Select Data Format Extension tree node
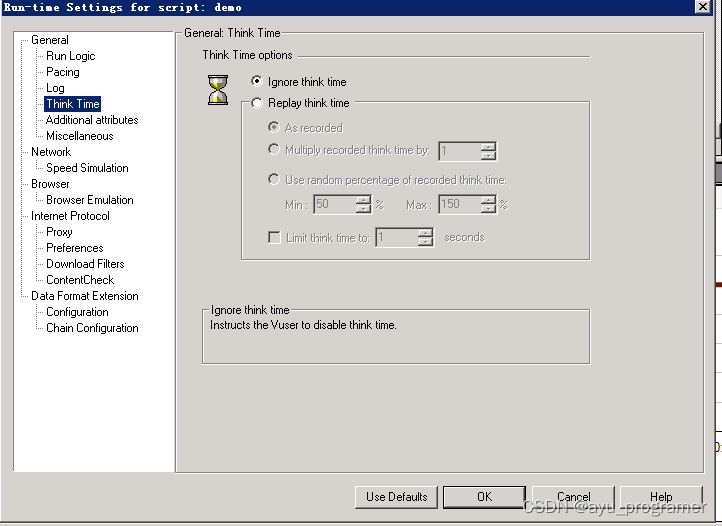 tap(85, 296)
